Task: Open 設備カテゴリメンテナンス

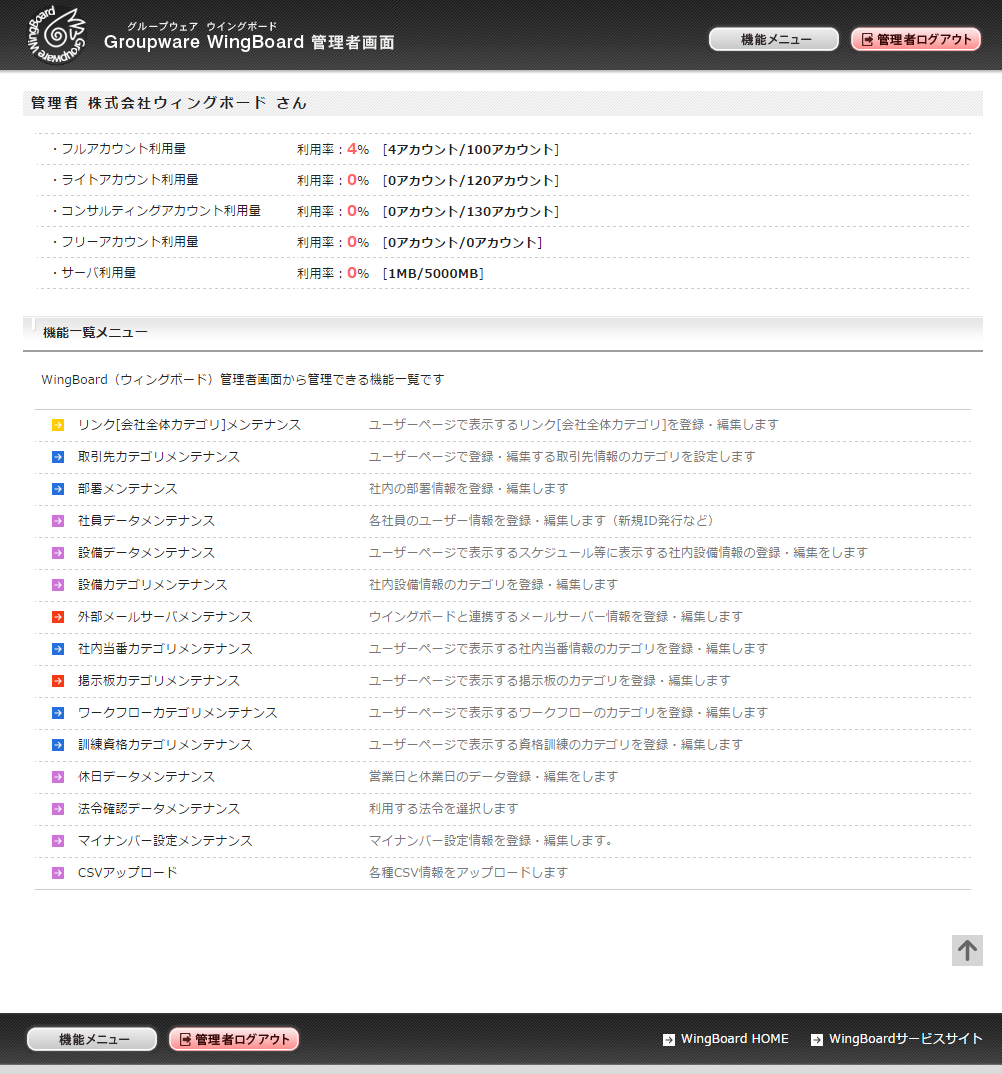Action: click(153, 586)
